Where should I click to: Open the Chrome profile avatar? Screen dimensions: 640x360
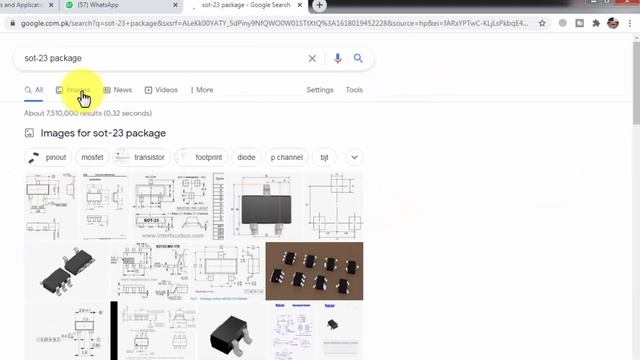click(x=613, y=23)
